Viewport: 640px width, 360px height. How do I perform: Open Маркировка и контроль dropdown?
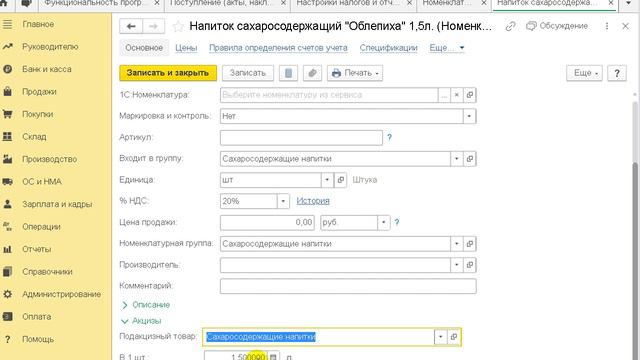(469, 116)
